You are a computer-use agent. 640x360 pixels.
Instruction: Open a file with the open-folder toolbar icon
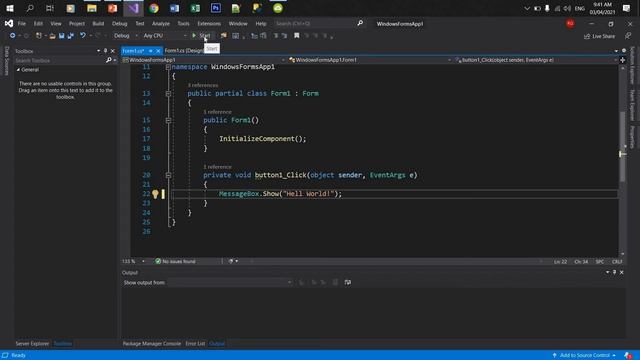tap(52, 36)
